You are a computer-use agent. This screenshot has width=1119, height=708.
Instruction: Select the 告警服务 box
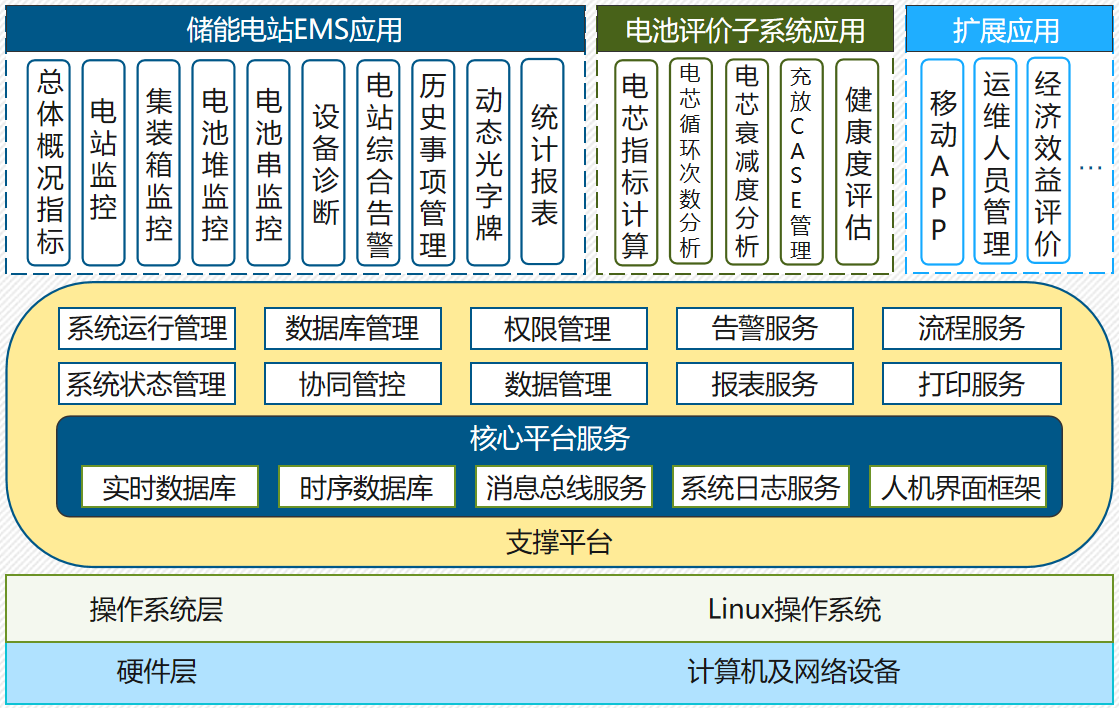(x=765, y=328)
